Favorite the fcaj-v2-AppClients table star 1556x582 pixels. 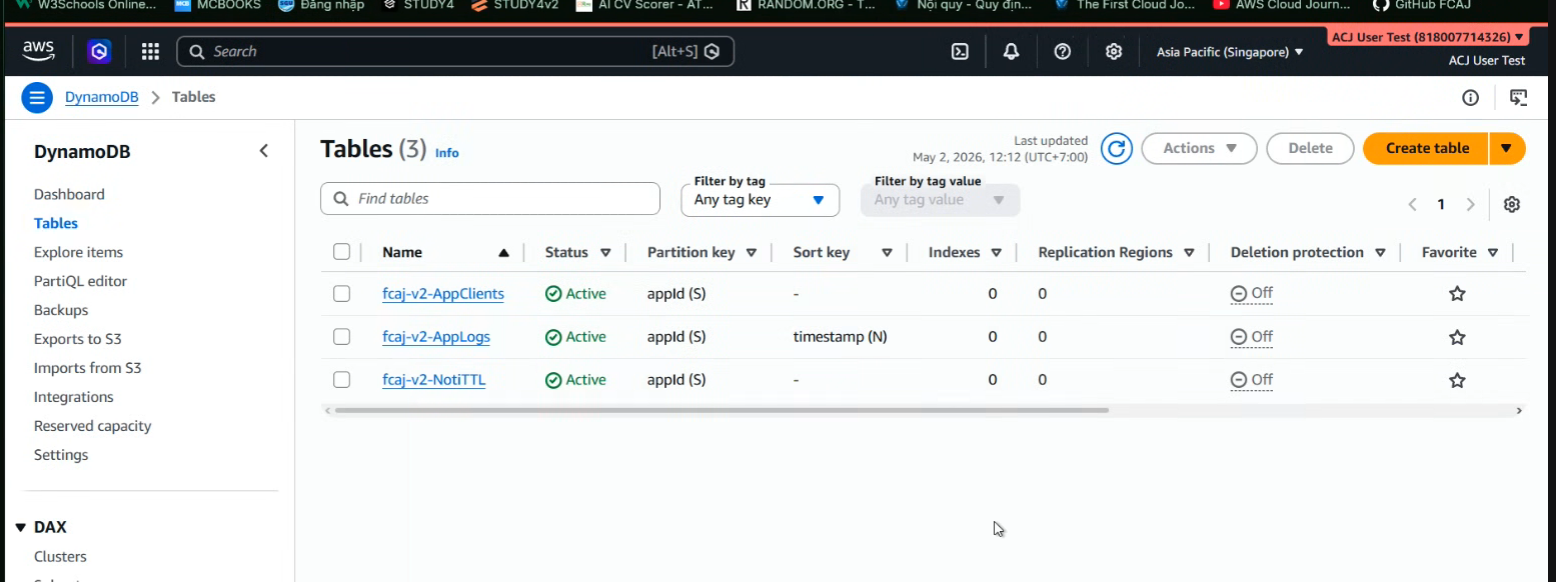pyautogui.click(x=1457, y=294)
